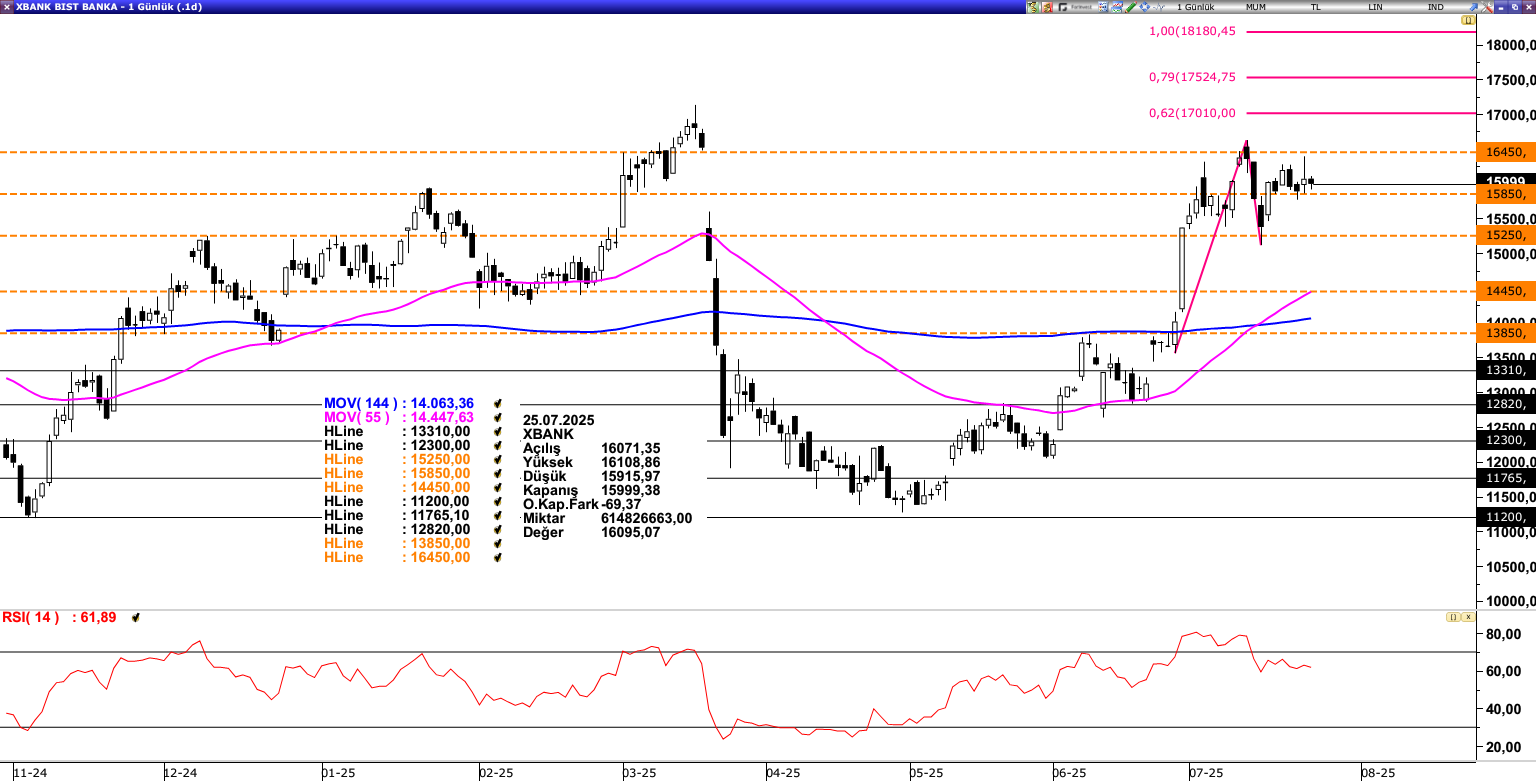Screen dimensions: 1536x781
Task: Open chart settings with the wrench icon
Action: (1486, 7)
